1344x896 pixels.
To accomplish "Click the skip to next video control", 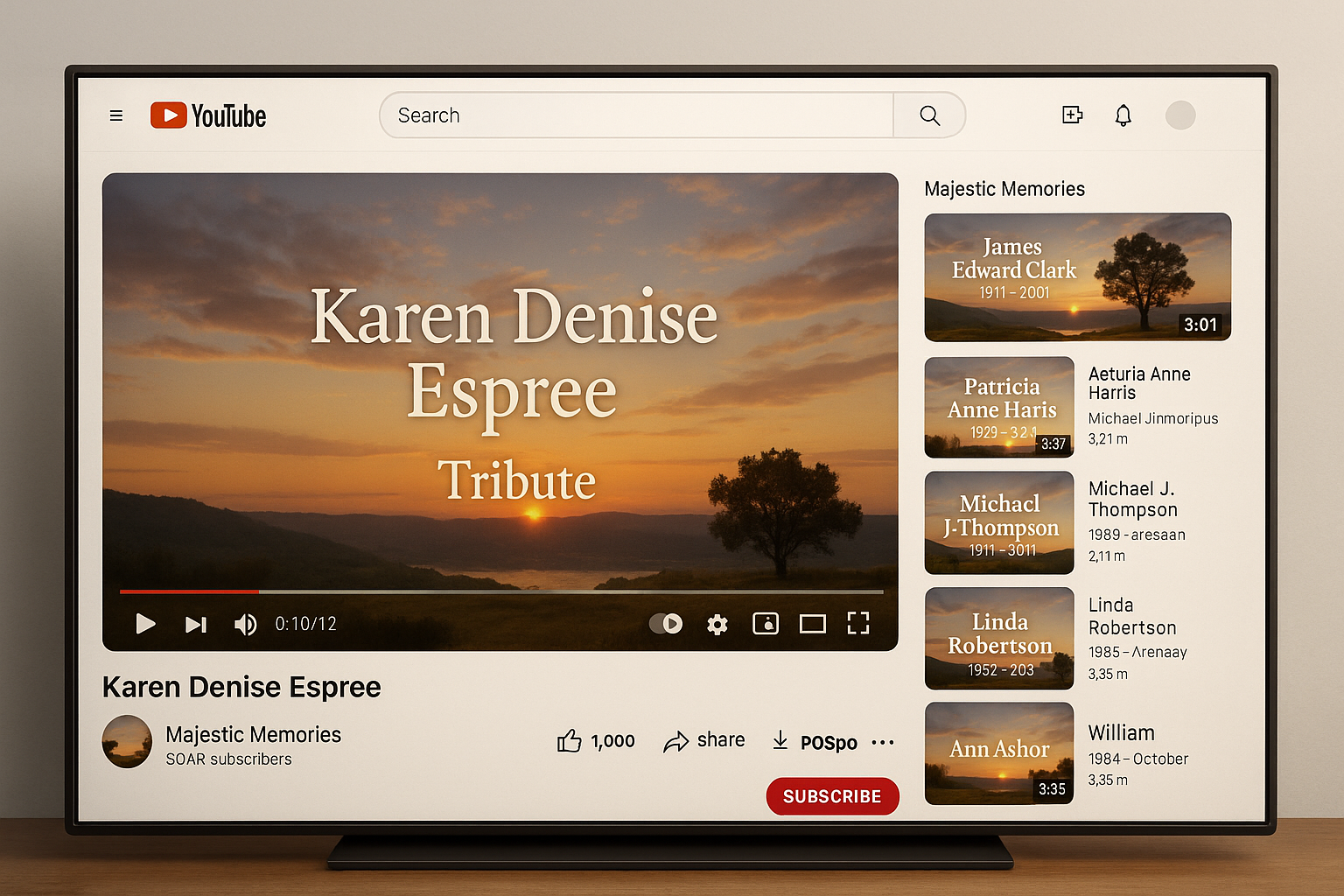I will [x=195, y=624].
